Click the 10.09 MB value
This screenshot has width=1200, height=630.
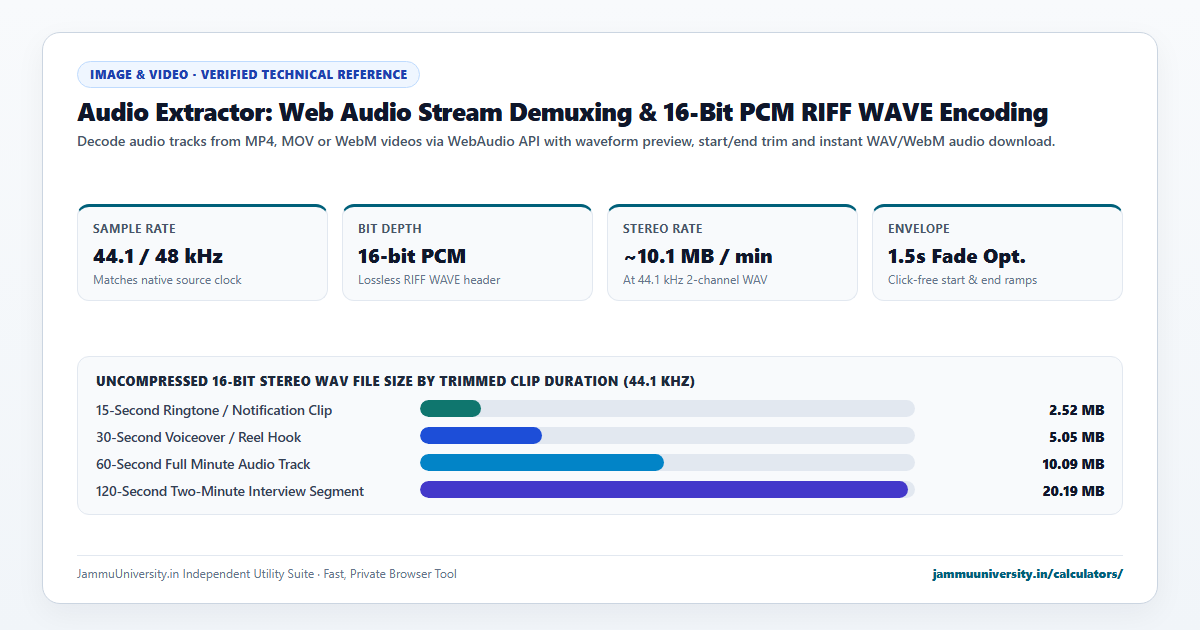(1073, 464)
